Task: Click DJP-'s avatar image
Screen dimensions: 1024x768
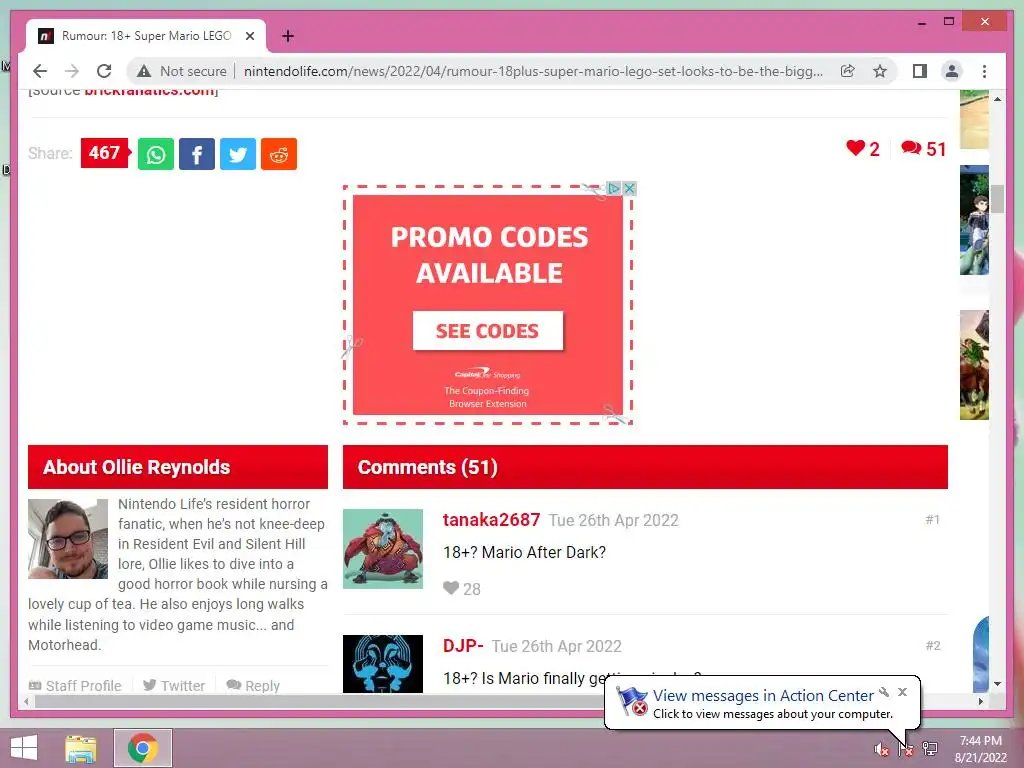Action: click(383, 664)
